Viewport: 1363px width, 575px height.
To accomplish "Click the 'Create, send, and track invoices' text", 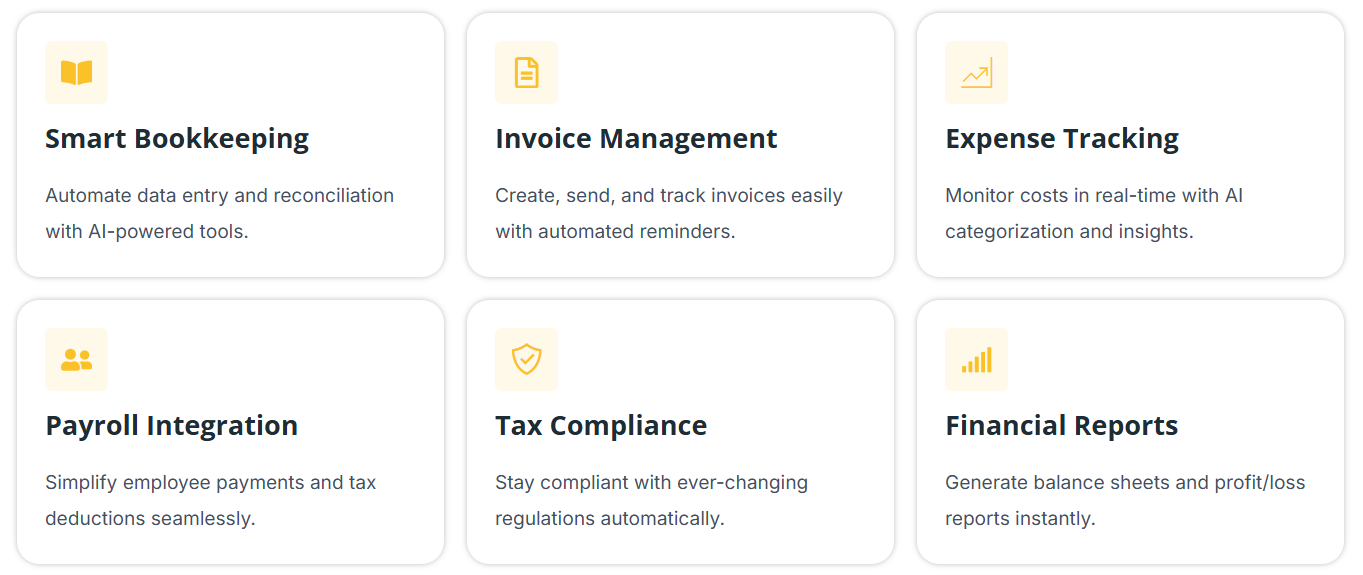I will [x=668, y=196].
